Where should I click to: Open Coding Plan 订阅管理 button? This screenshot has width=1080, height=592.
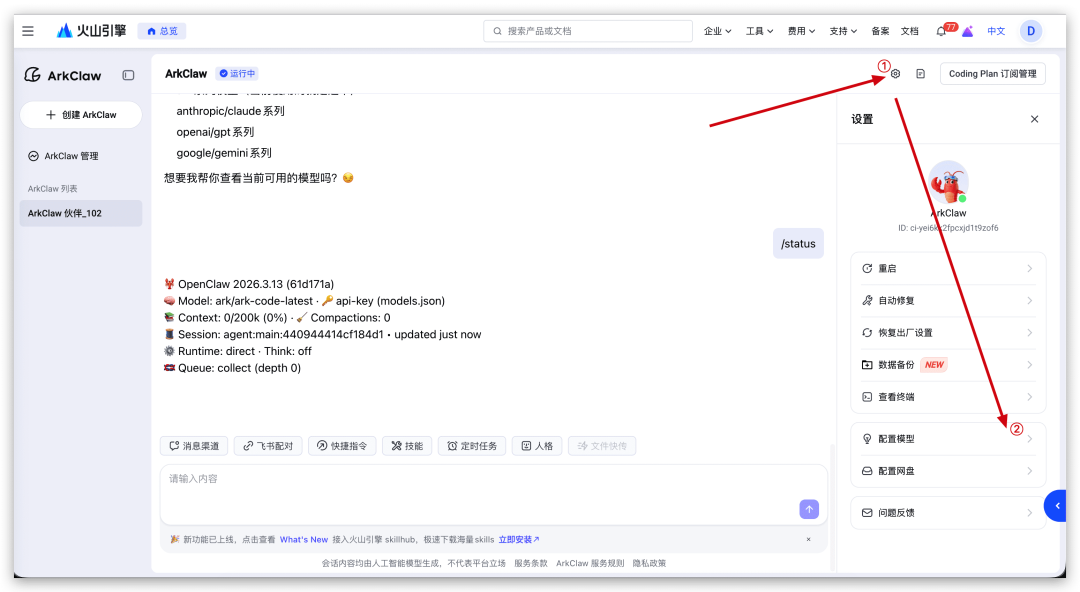pyautogui.click(x=992, y=74)
